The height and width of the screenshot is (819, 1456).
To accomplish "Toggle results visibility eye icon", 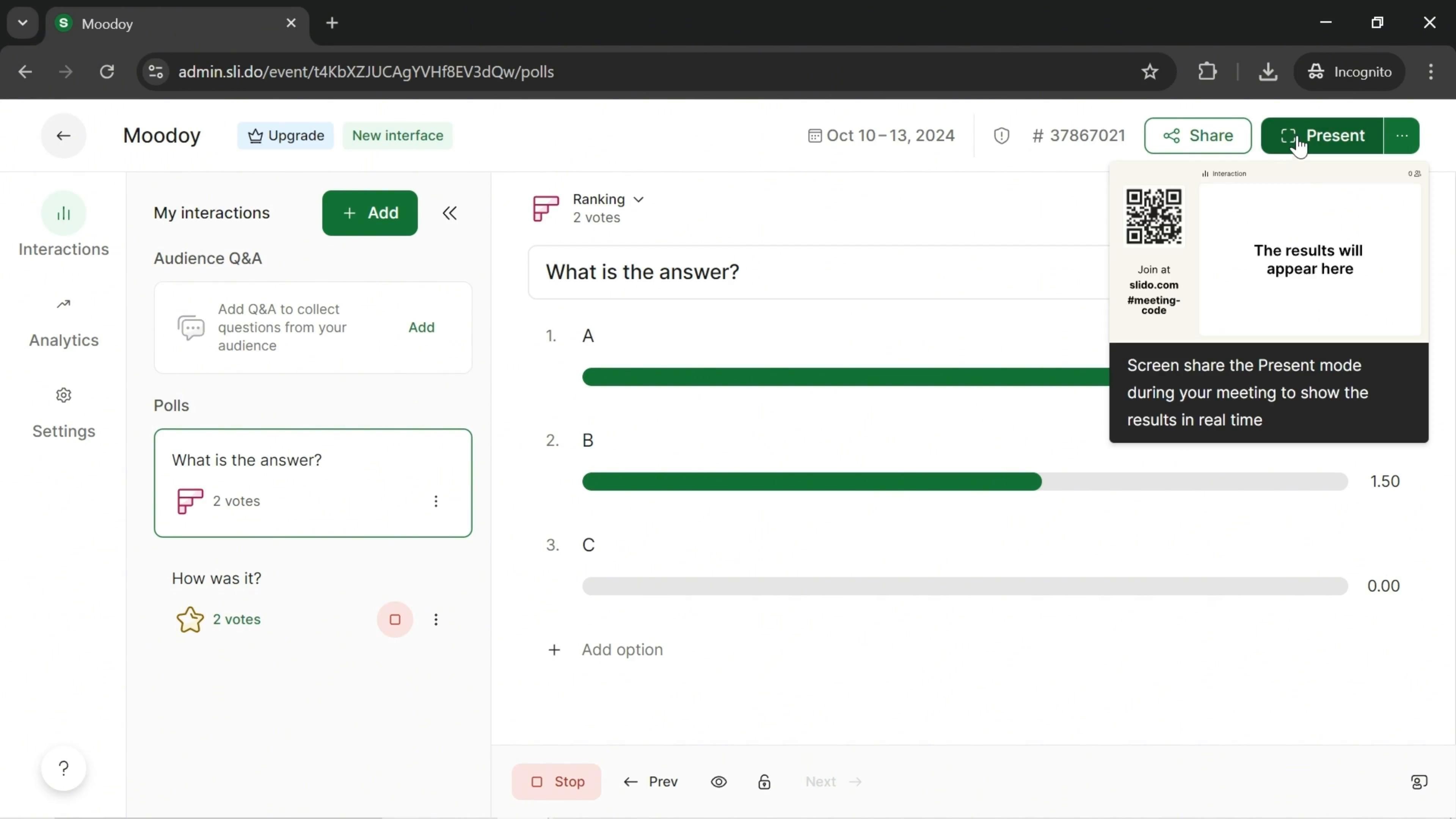I will (719, 782).
